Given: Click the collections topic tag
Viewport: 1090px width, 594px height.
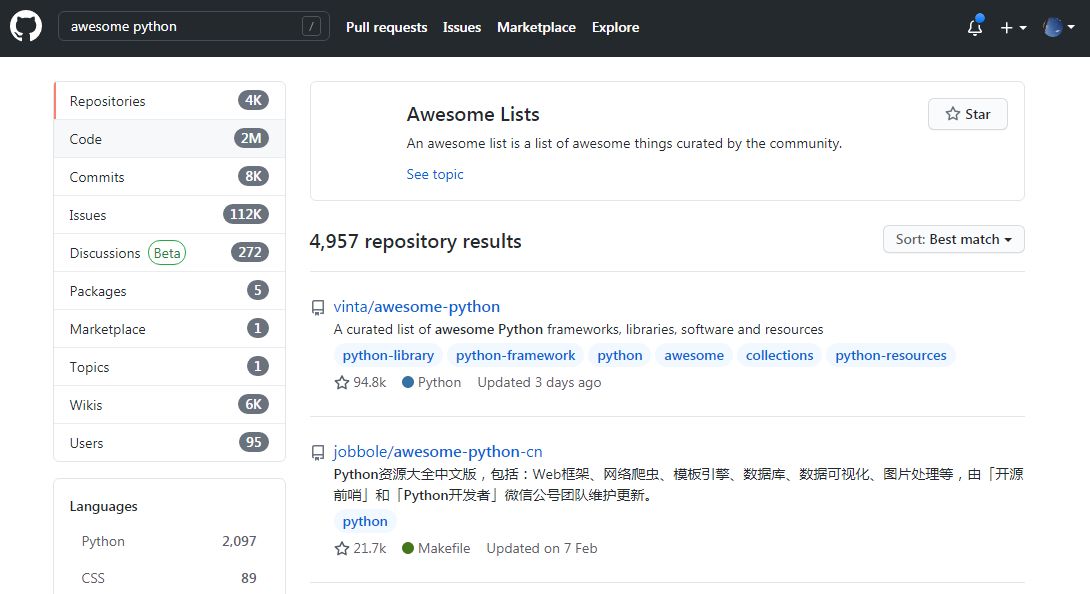Looking at the screenshot, I should pyautogui.click(x=779, y=355).
